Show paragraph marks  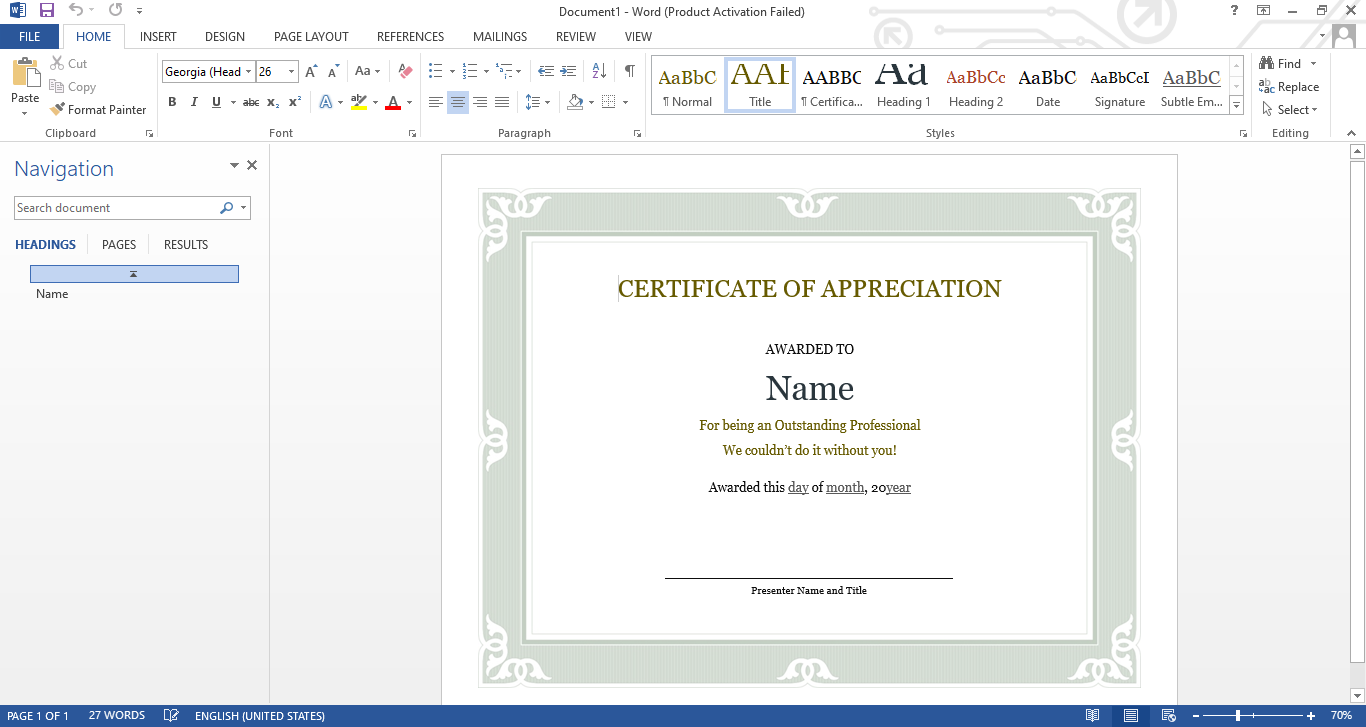pos(628,71)
